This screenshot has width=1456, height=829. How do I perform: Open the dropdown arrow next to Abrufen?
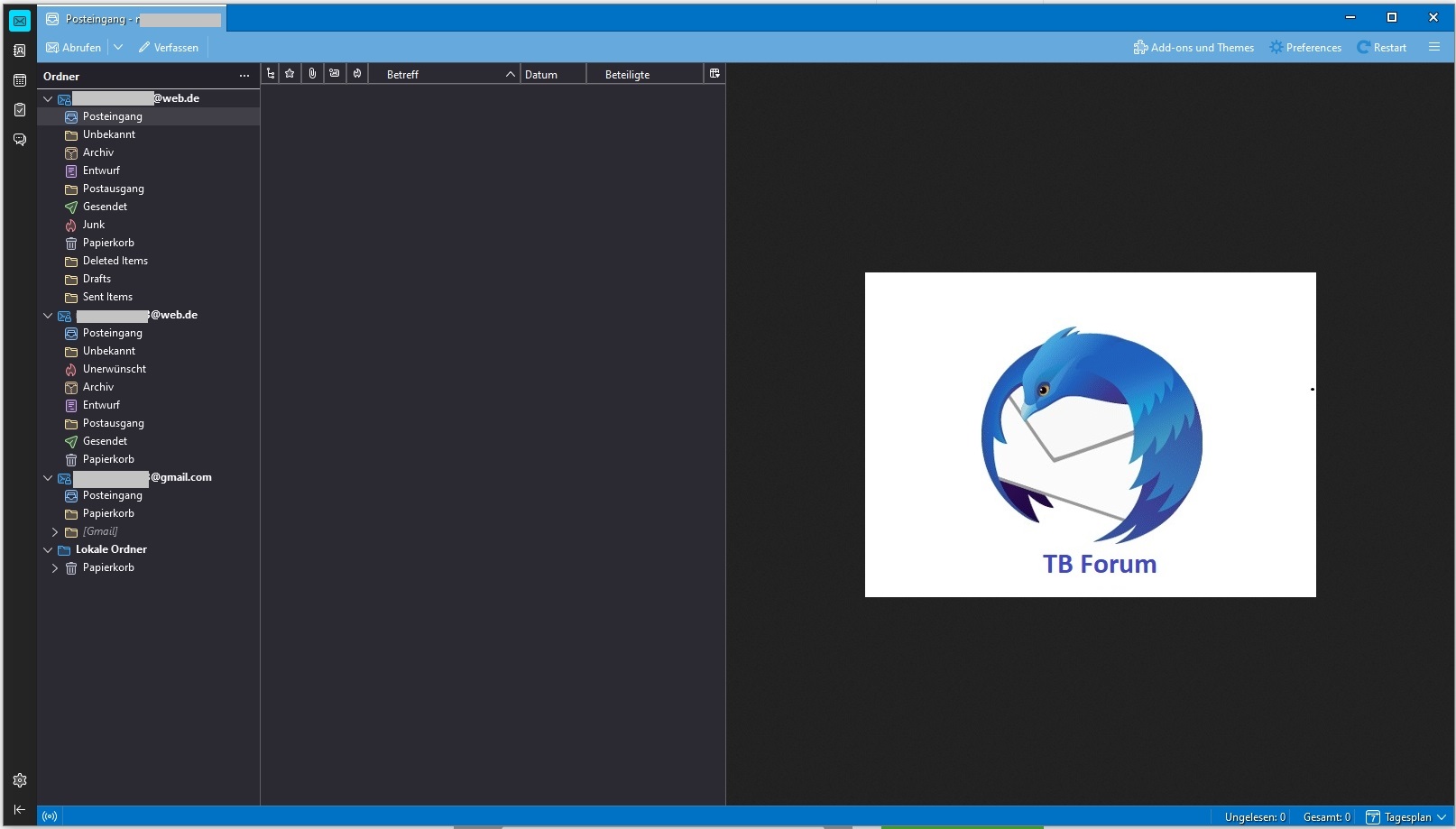coord(118,48)
